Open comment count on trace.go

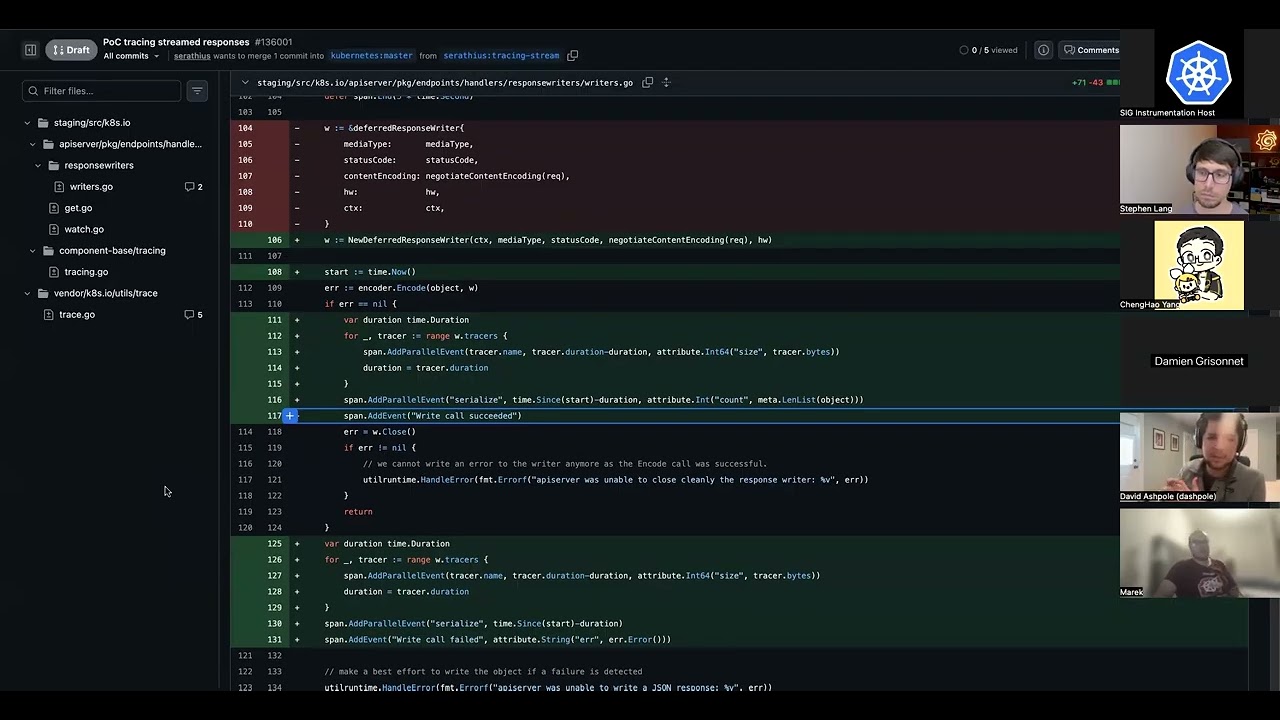[x=194, y=315]
